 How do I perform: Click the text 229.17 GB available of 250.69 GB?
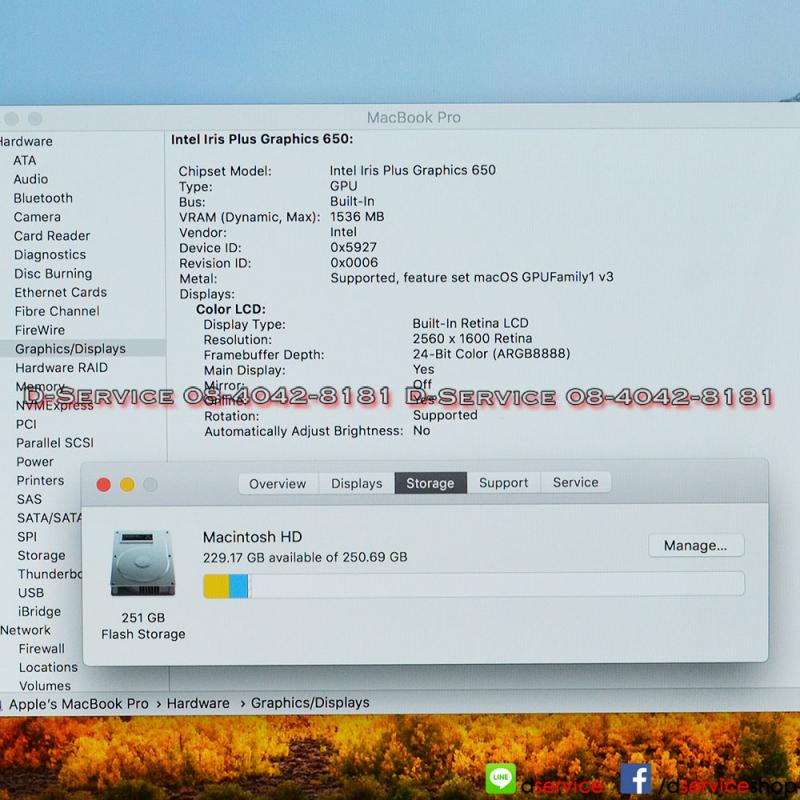pyautogui.click(x=305, y=558)
